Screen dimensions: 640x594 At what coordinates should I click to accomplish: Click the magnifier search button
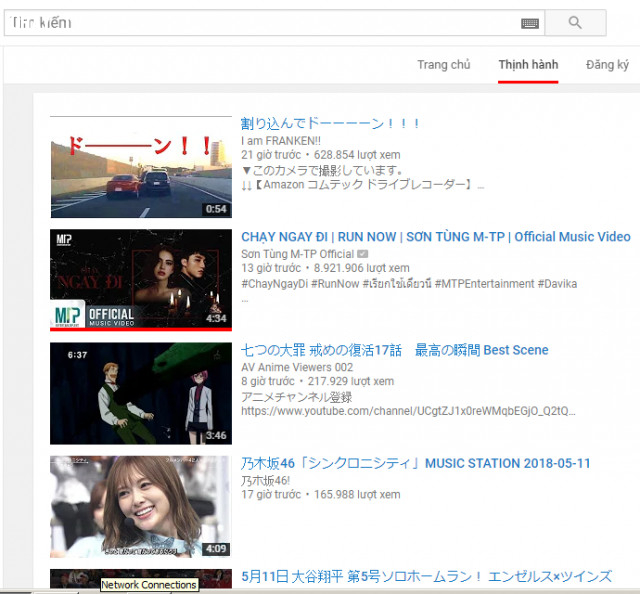click(575, 22)
